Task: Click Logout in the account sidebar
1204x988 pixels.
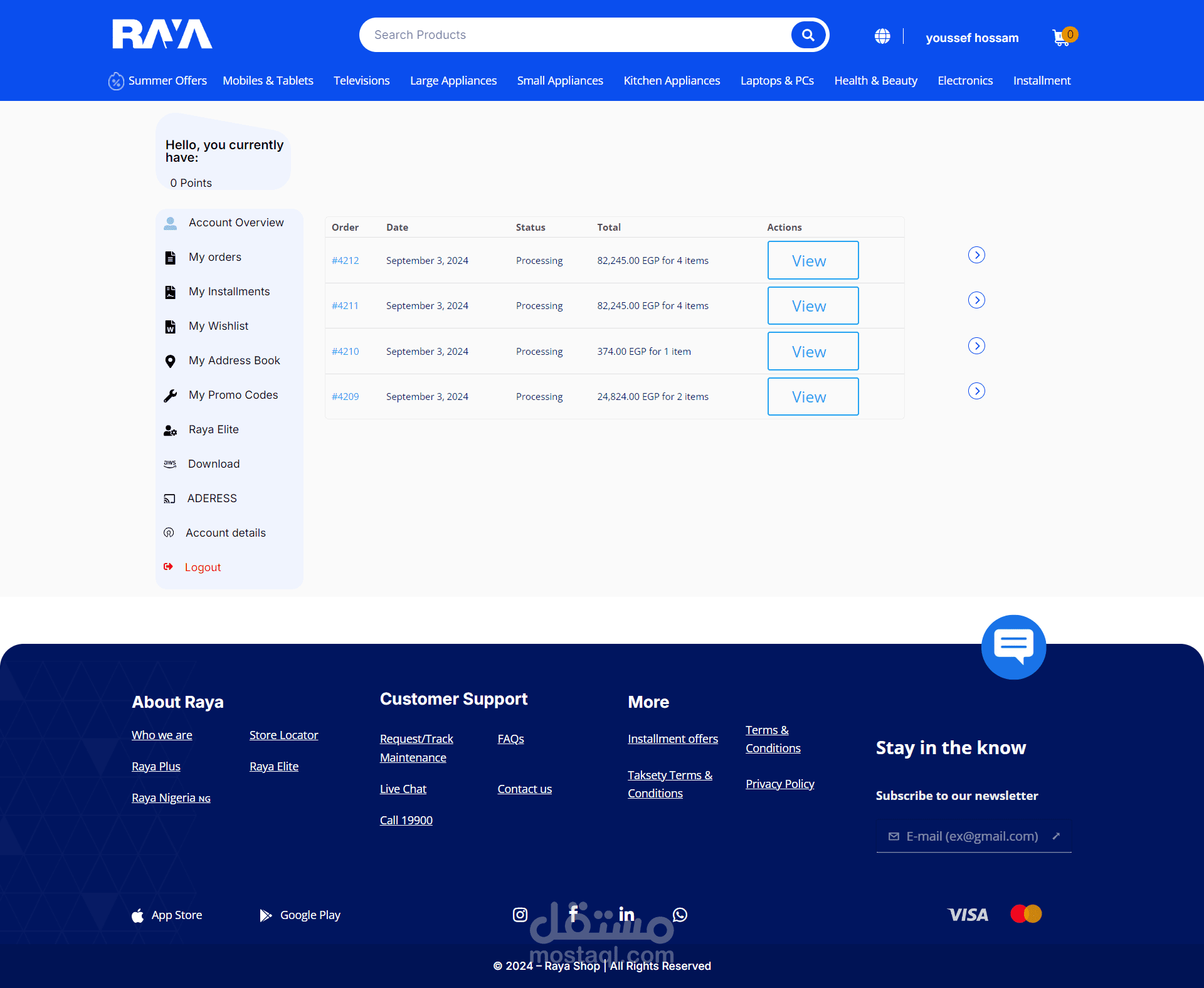Action: pyautogui.click(x=203, y=567)
